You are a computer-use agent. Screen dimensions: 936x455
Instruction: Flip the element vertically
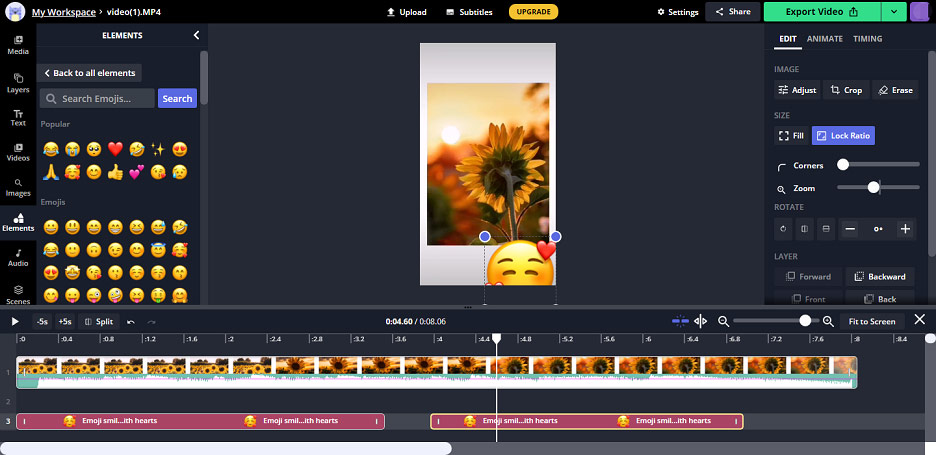click(x=826, y=229)
